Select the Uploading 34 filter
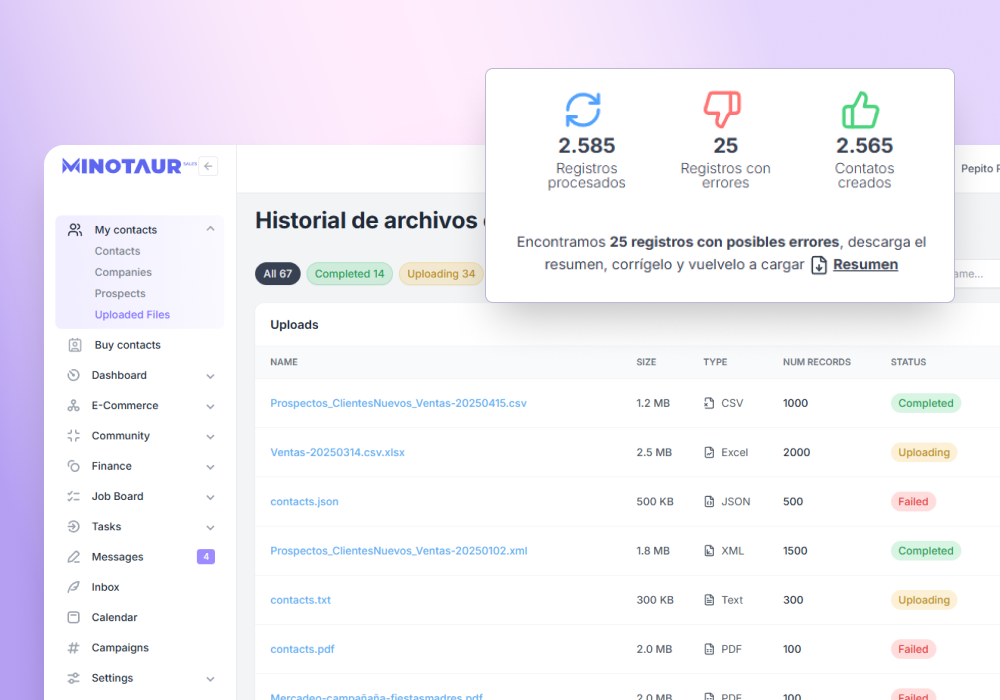The width and height of the screenshot is (1000, 700). 440,274
